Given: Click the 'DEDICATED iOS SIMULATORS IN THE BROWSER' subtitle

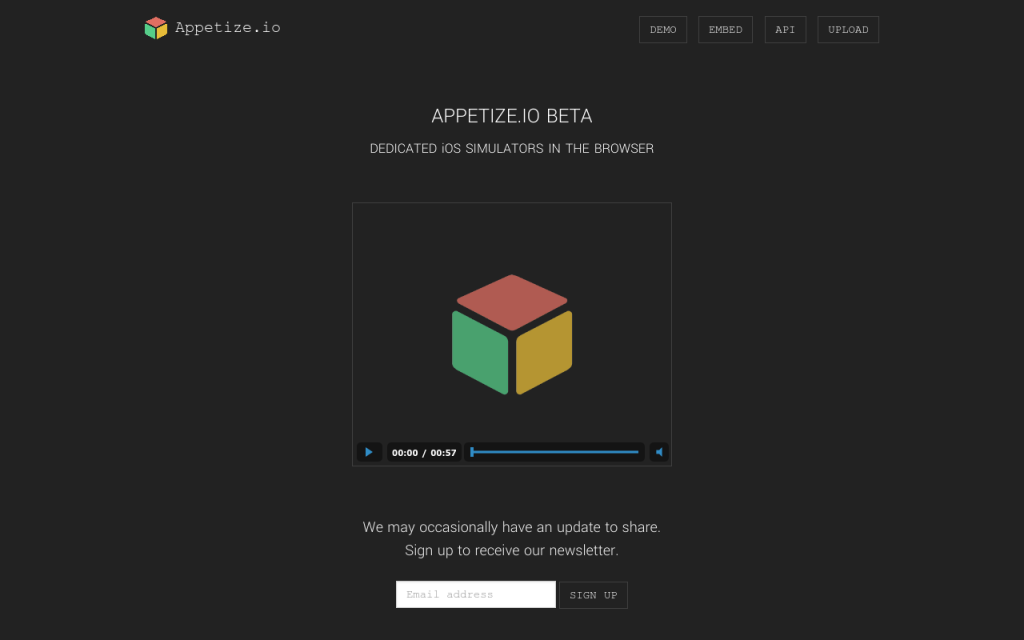Looking at the screenshot, I should click(x=512, y=148).
